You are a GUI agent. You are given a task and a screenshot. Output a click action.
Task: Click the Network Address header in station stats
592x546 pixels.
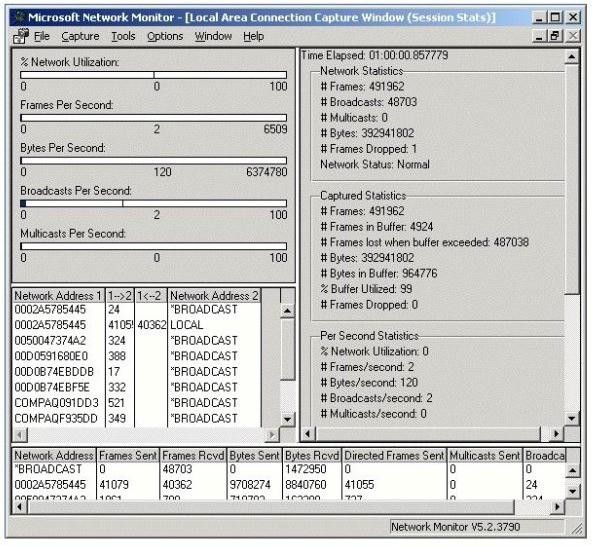(x=54, y=456)
